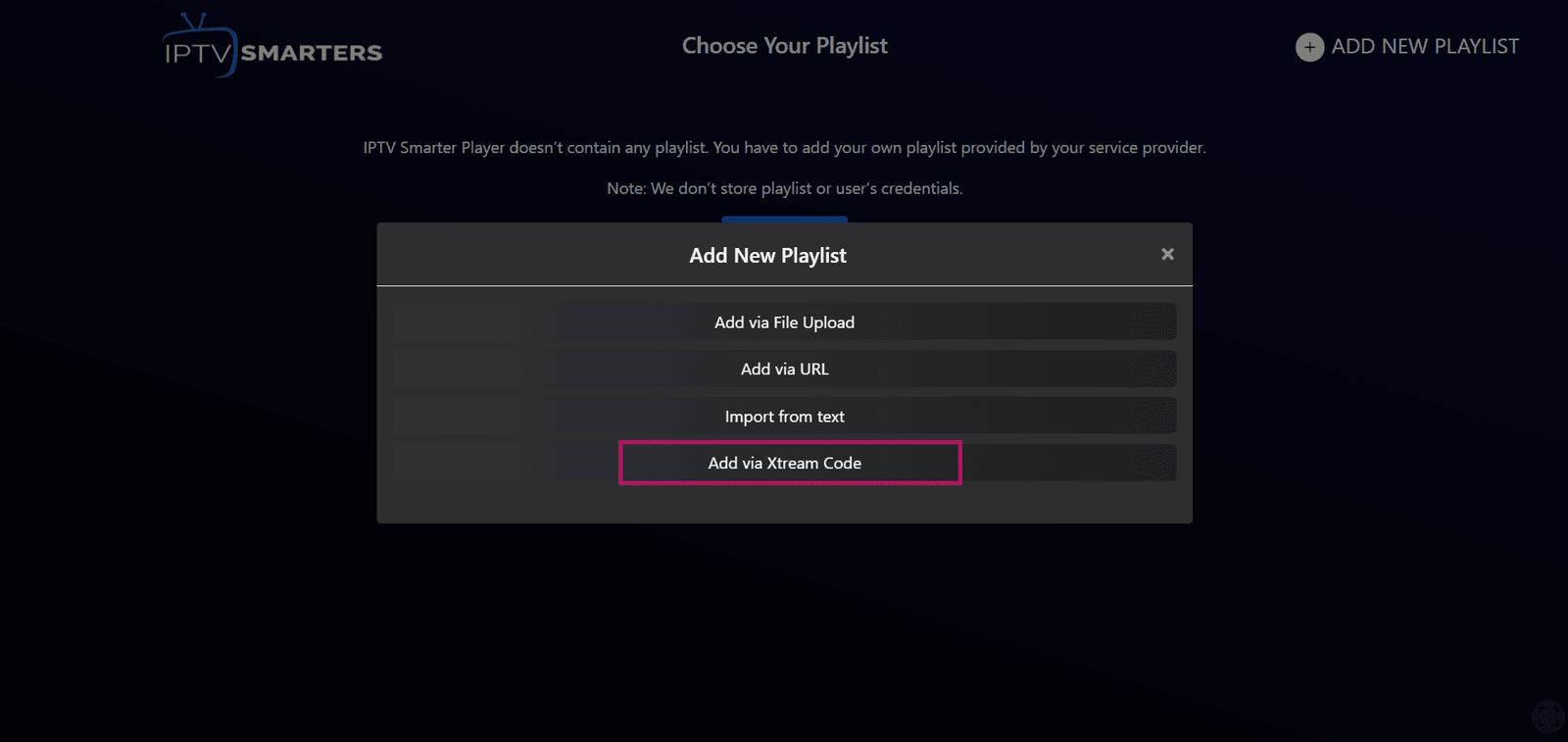Click the blue button peeking above the dialog
Image resolution: width=1568 pixels, height=742 pixels.
pos(784,219)
